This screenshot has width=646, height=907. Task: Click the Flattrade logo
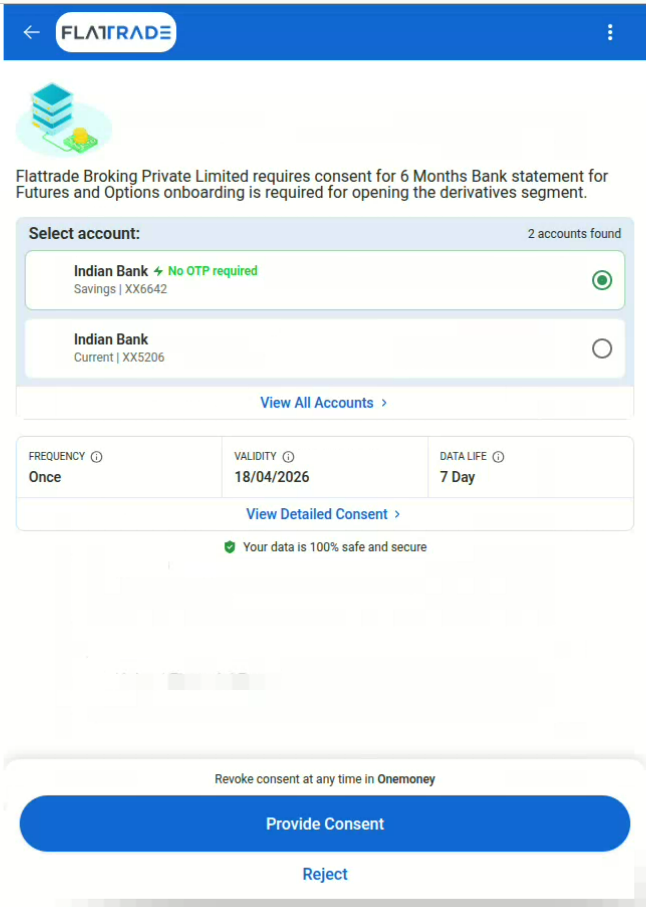click(116, 32)
